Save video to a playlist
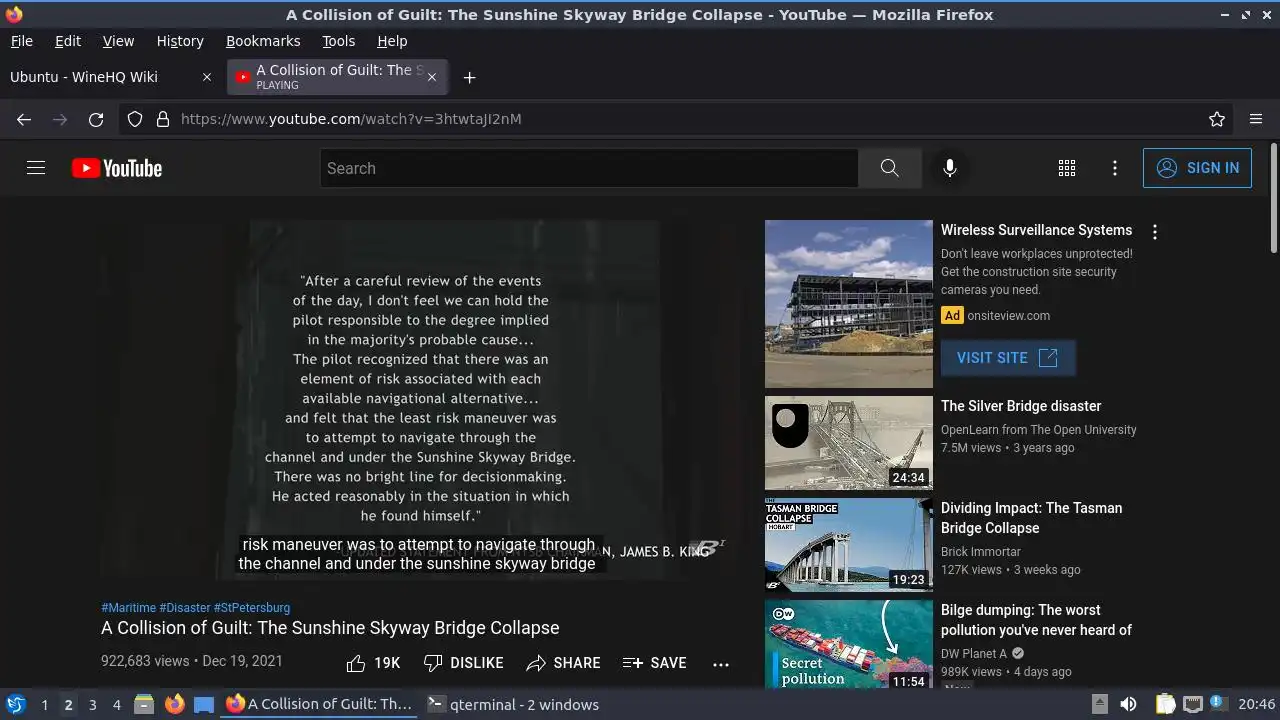Image resolution: width=1280 pixels, height=720 pixels. (654, 663)
